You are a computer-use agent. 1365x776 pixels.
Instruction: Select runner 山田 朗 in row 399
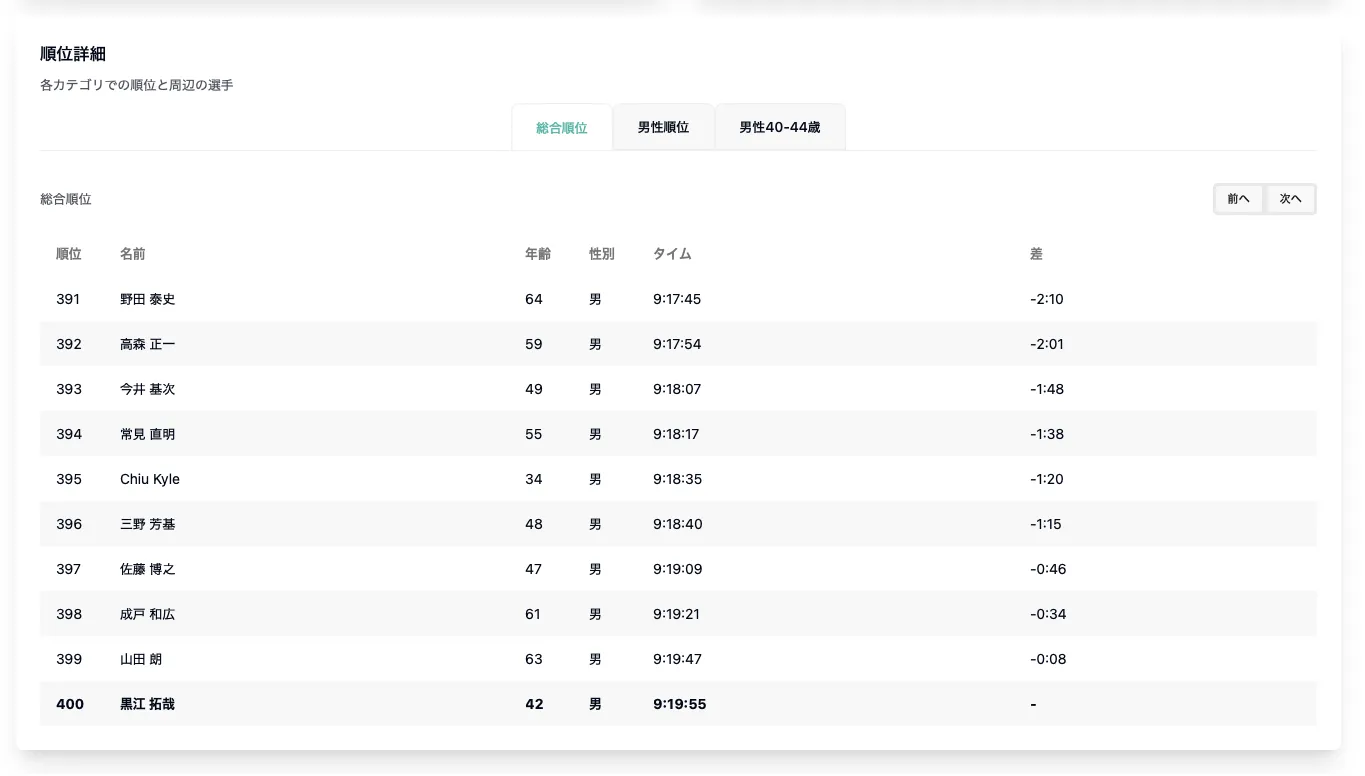pyautogui.click(x=141, y=659)
